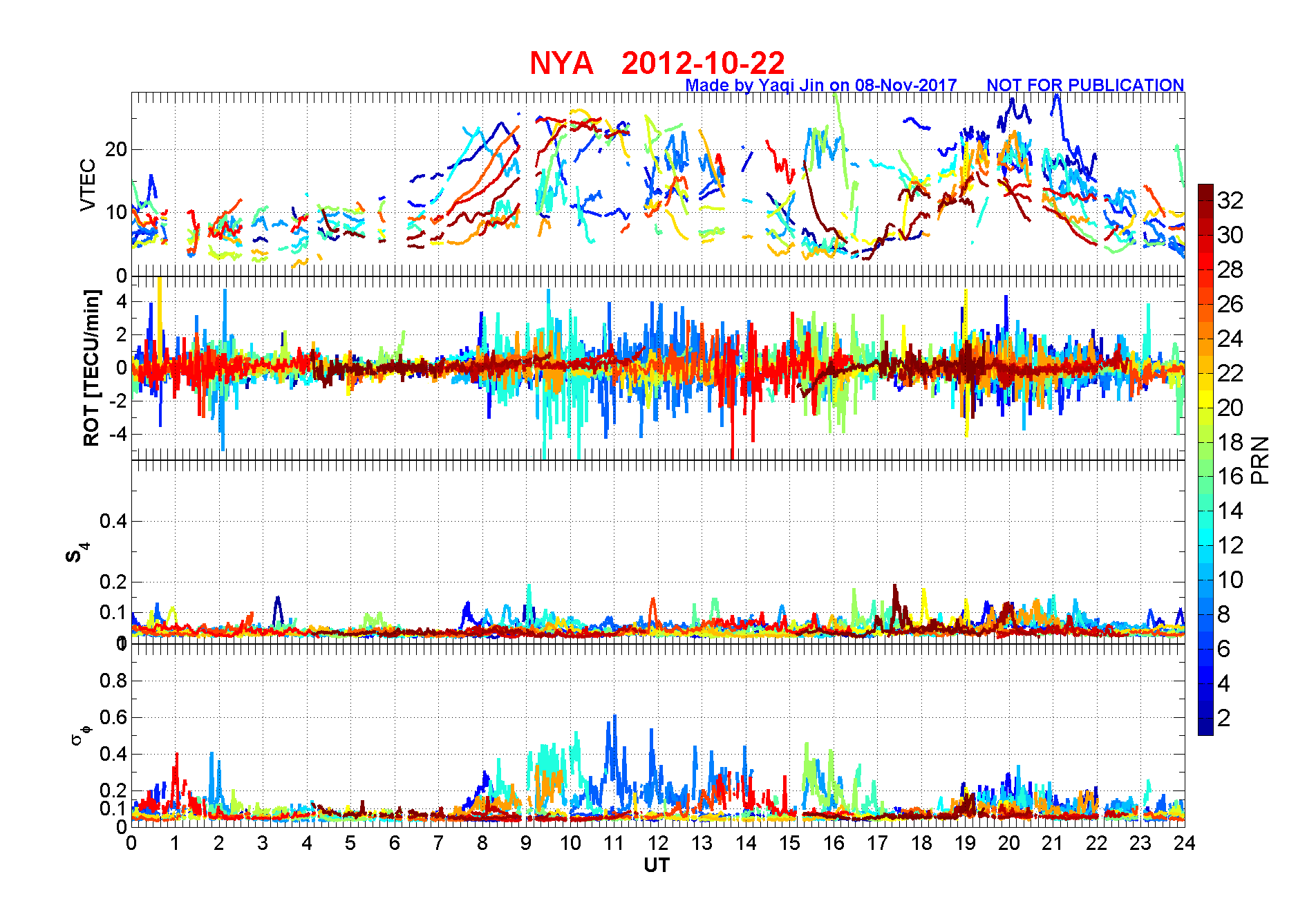Click the x-axis tick label 11
1316x919 pixels.
614,843
